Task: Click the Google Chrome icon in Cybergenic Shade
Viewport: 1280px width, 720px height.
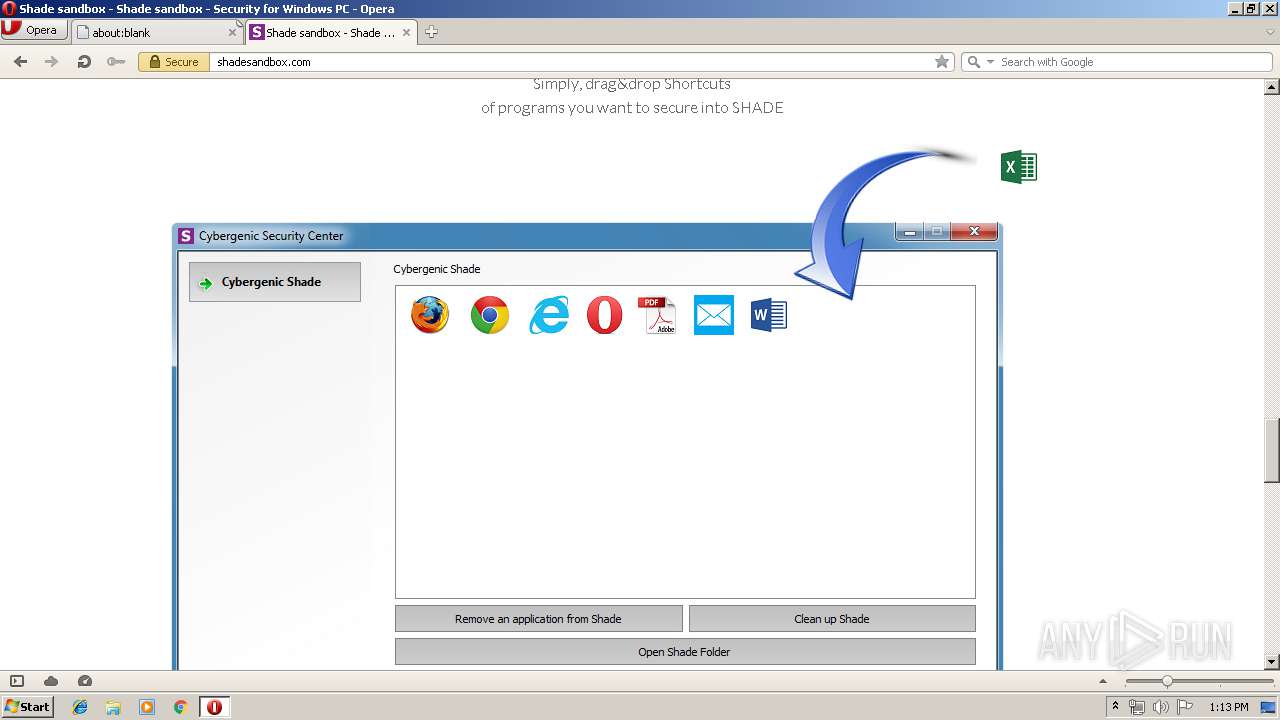Action: click(x=490, y=315)
